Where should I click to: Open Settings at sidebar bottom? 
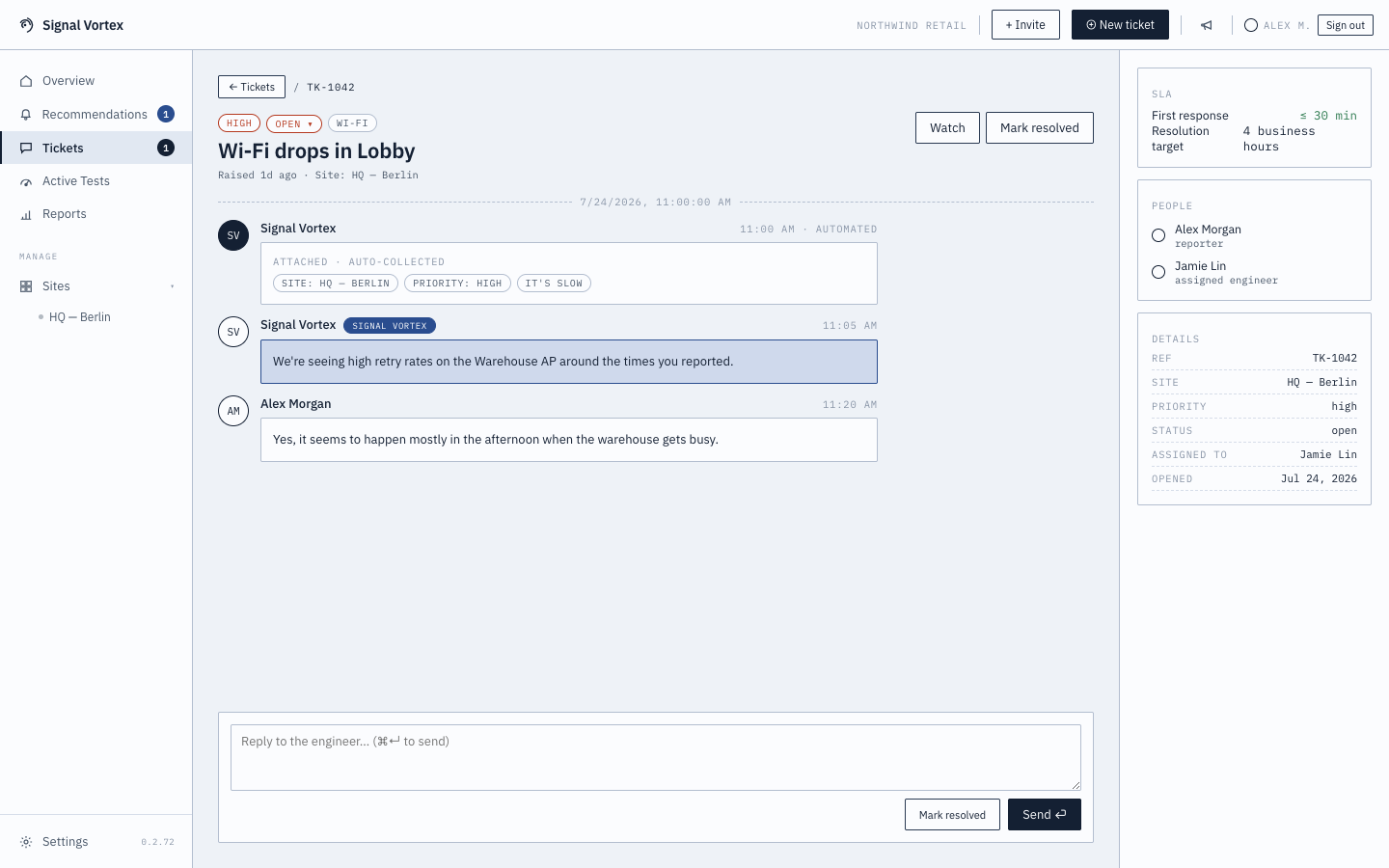[x=66, y=842]
